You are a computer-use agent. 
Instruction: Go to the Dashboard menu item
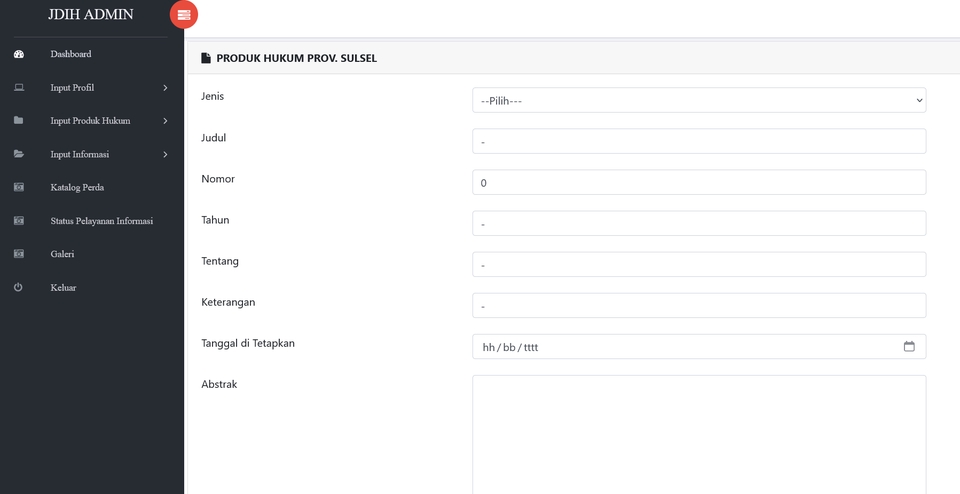(71, 54)
